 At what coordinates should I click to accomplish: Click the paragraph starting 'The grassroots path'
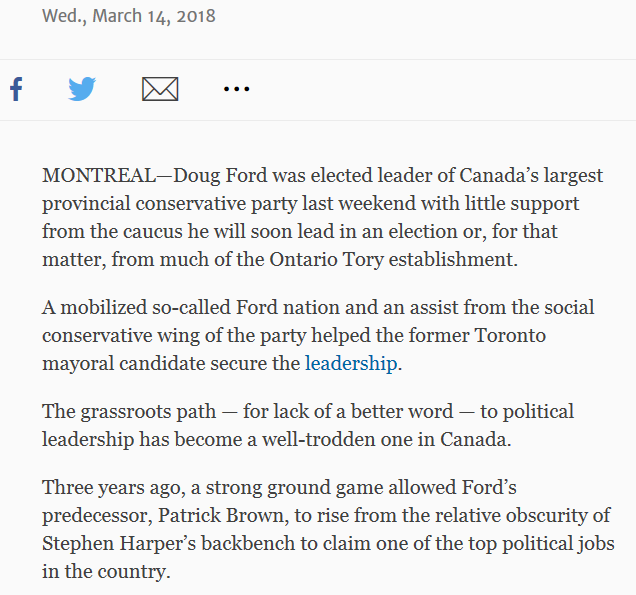pyautogui.click(x=308, y=425)
